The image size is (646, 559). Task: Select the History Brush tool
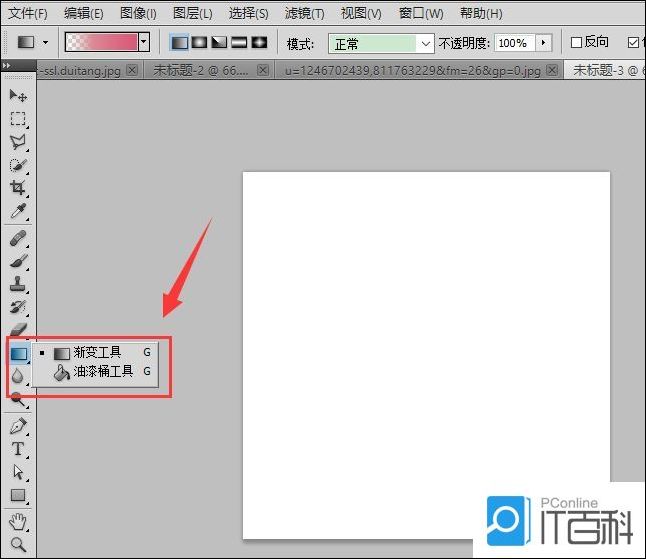point(18,307)
